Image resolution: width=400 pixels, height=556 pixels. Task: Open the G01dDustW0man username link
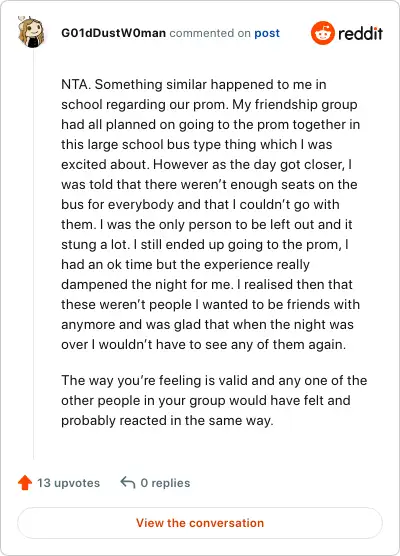pyautogui.click(x=113, y=33)
